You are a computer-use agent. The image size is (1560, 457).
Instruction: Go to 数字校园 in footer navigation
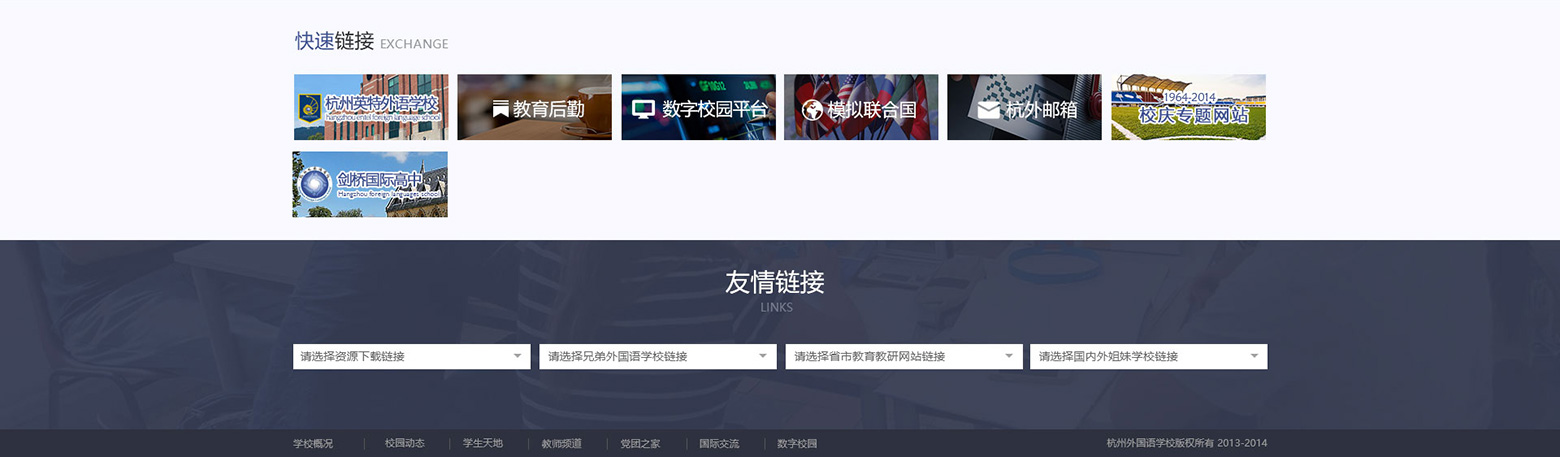coord(797,443)
